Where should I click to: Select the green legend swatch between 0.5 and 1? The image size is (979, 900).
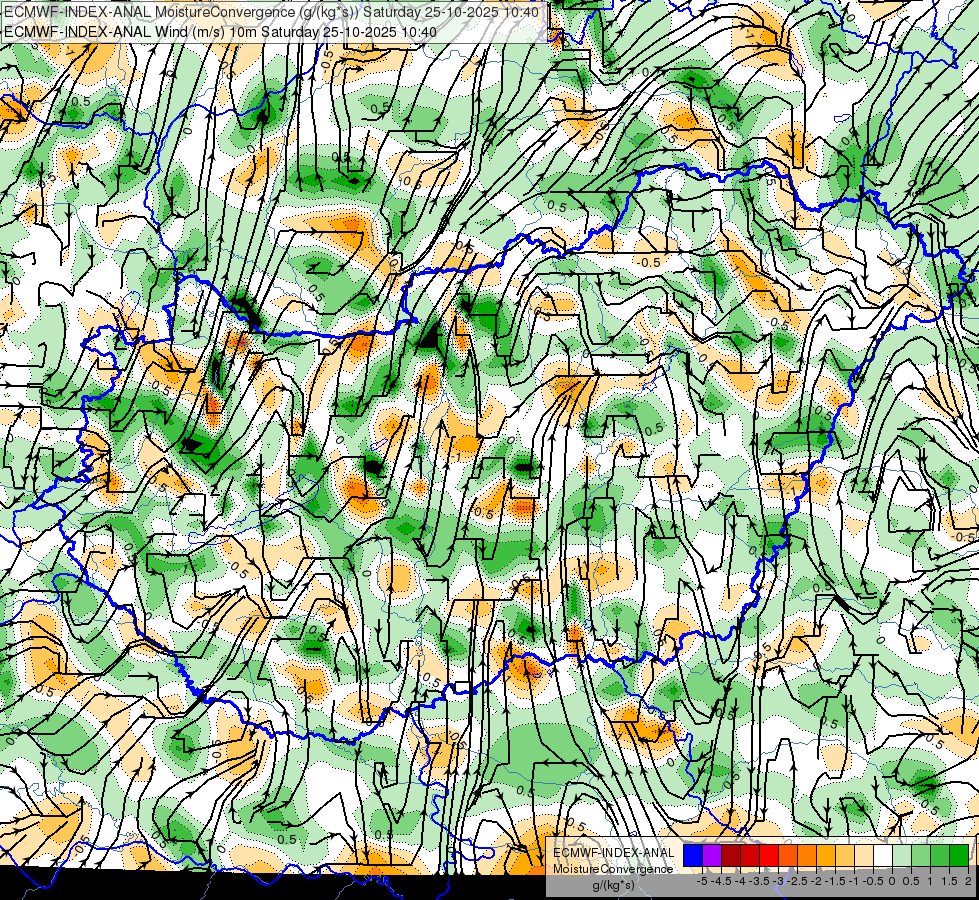click(921, 855)
